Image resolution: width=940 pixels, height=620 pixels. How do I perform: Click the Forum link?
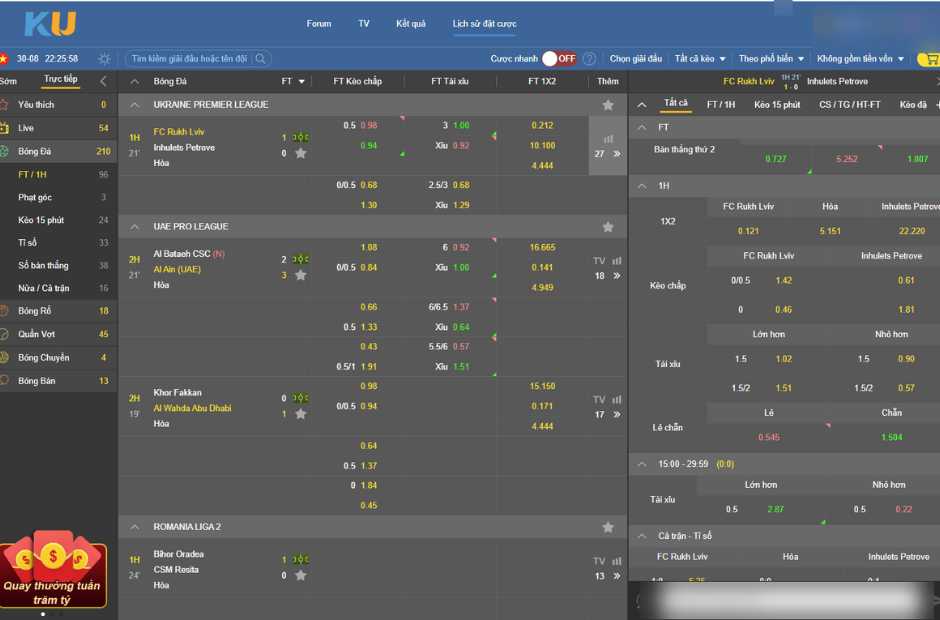[x=318, y=24]
